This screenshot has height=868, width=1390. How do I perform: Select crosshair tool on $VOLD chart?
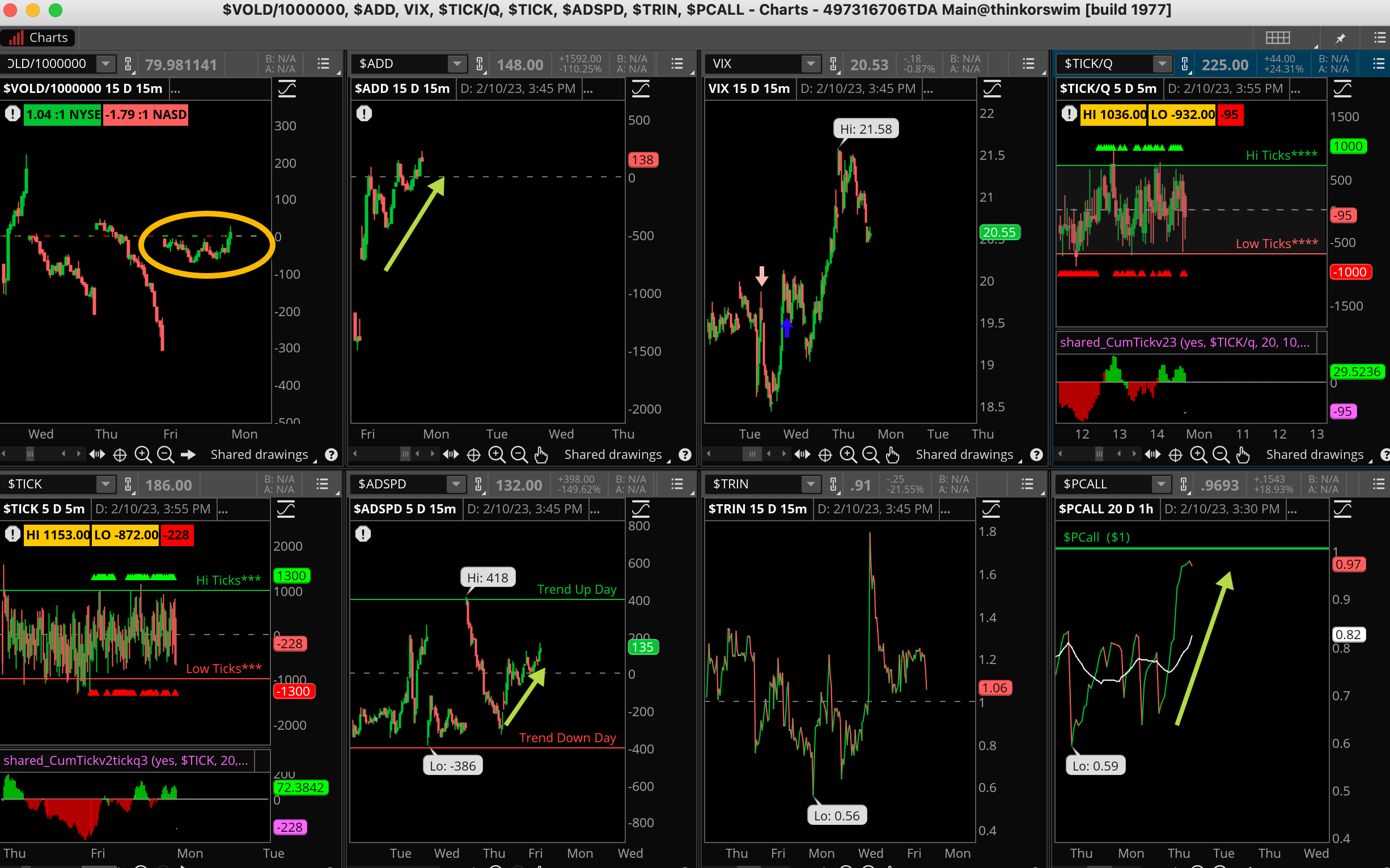coord(120,454)
